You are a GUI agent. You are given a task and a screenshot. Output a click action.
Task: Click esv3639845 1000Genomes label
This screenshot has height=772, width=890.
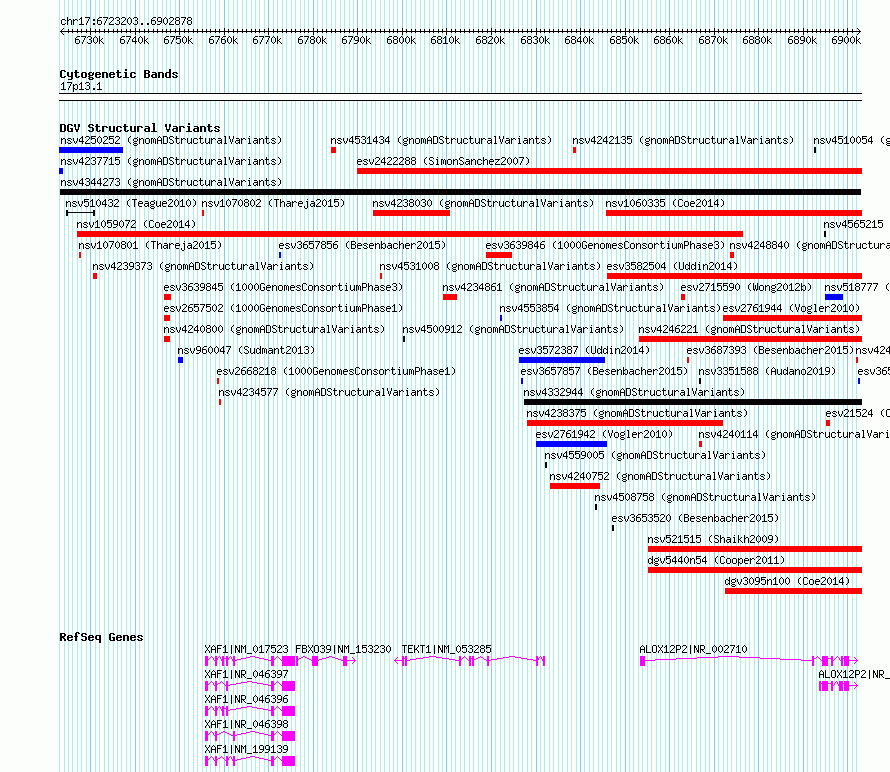(x=283, y=287)
